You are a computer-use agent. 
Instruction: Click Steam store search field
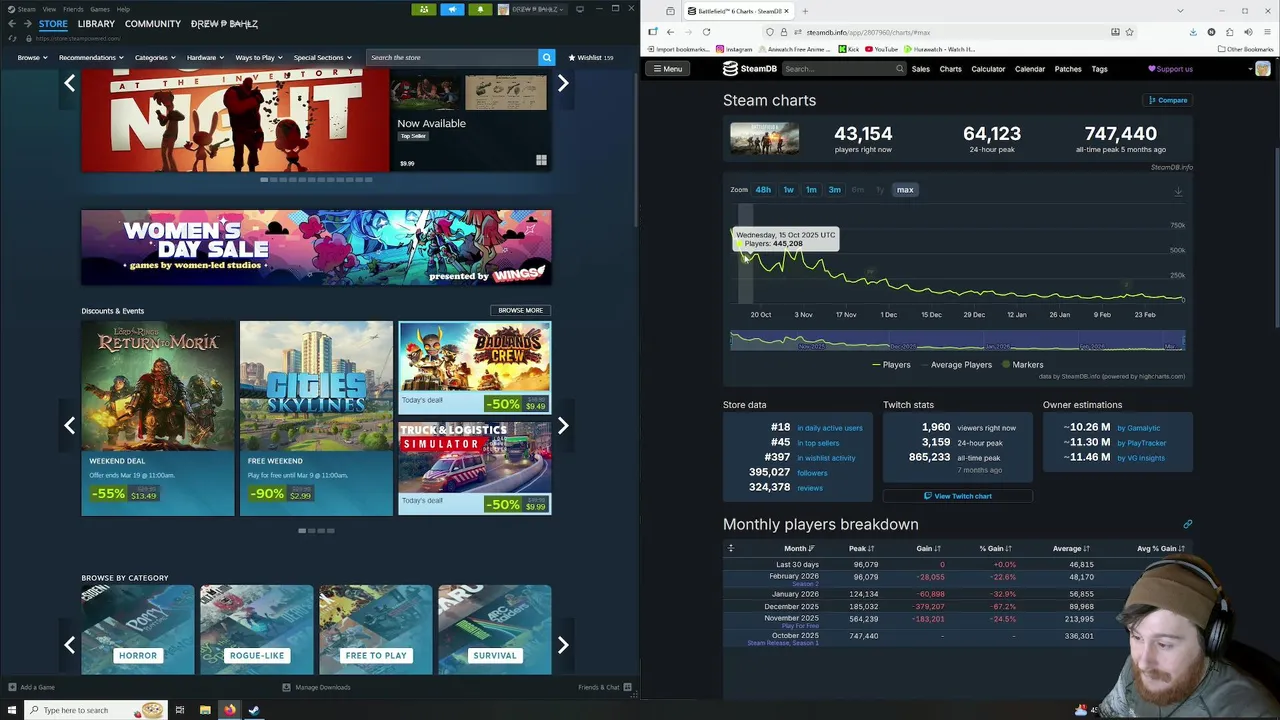click(451, 57)
